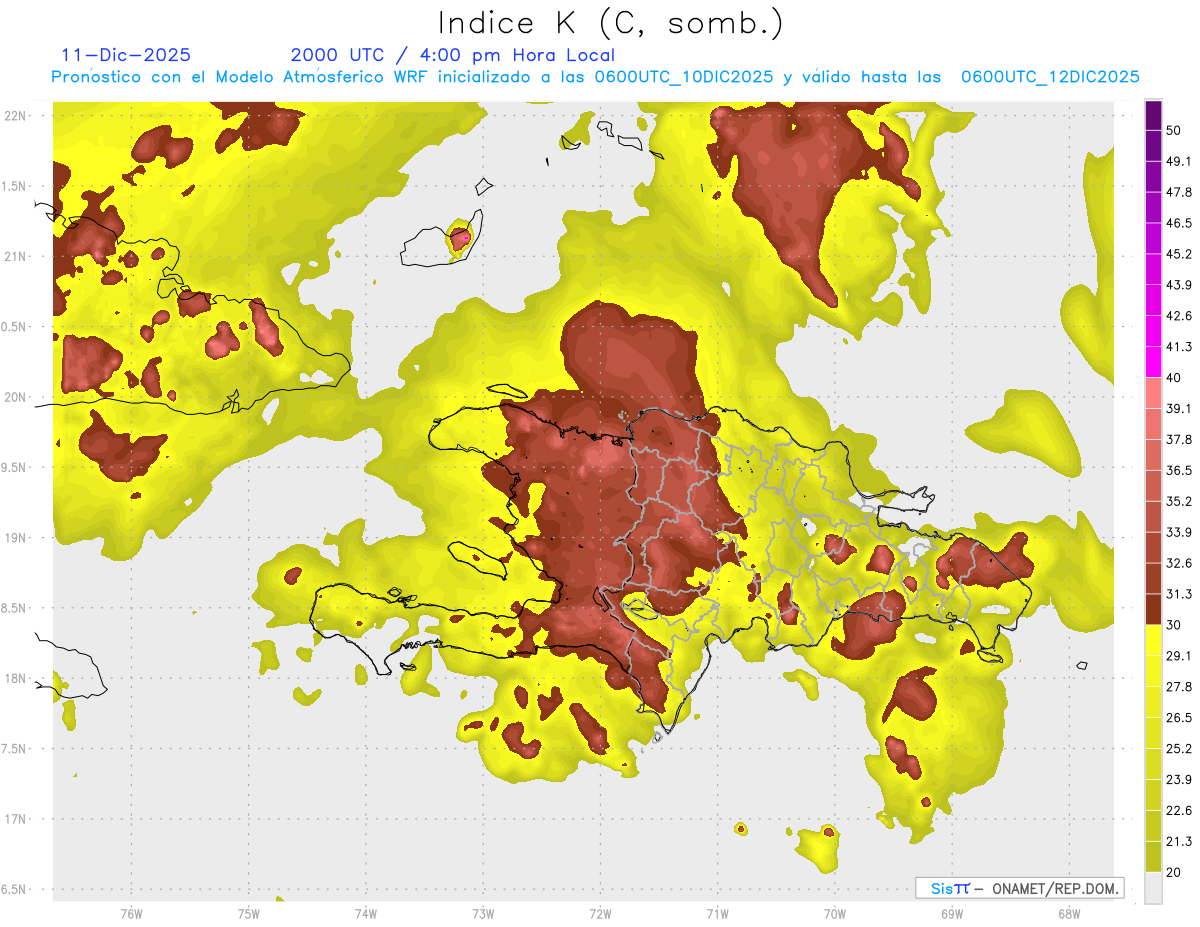Click the cut-off latitude label "7.5N"

coord(14,749)
